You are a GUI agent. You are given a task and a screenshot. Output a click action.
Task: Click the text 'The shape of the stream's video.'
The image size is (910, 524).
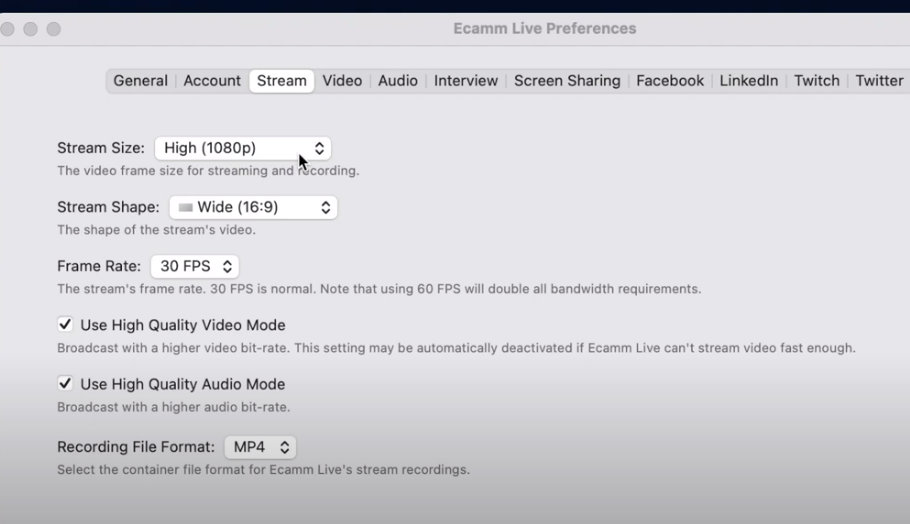click(x=156, y=230)
